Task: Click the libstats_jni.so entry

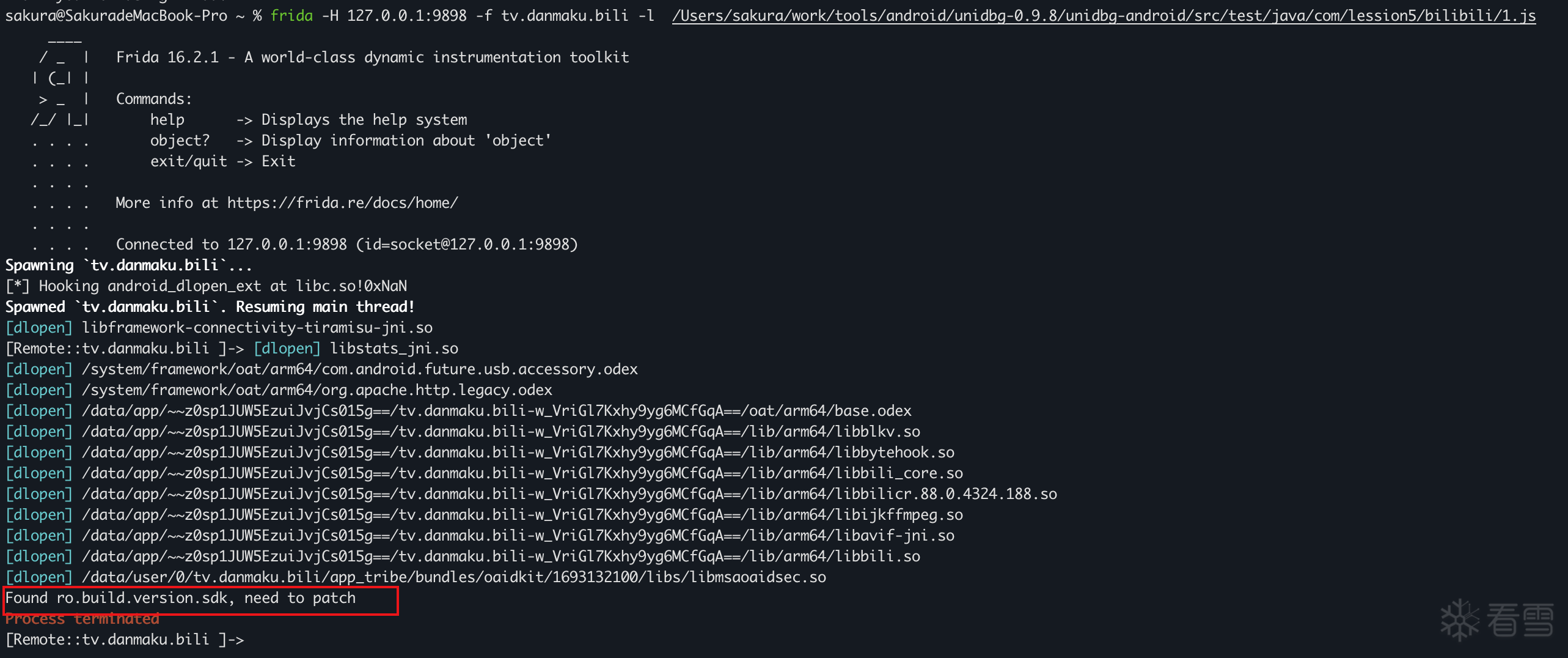Action: tap(394, 349)
